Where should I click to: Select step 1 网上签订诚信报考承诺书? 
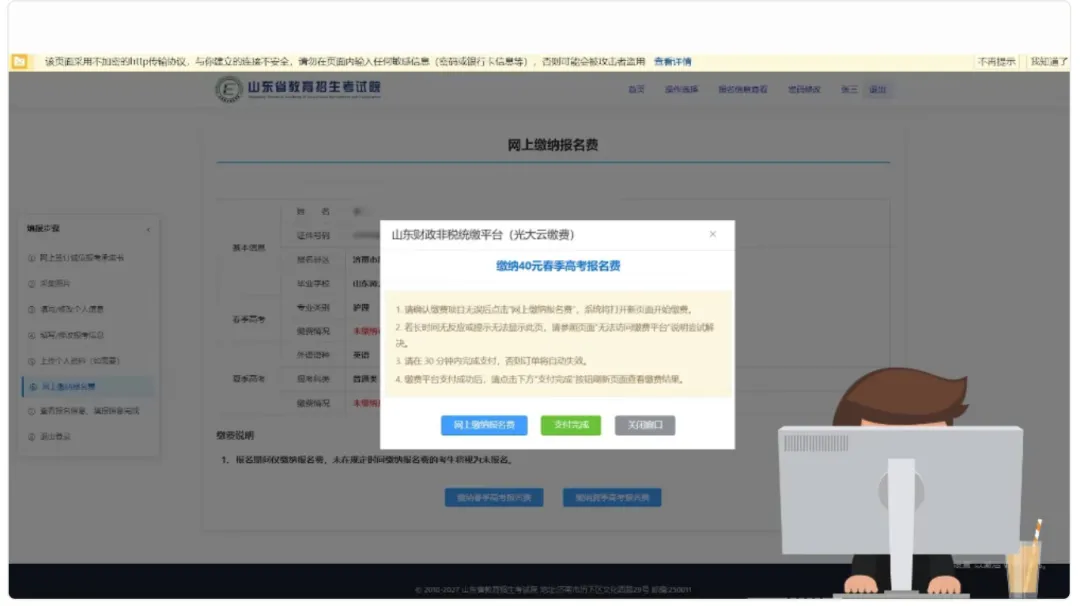click(x=76, y=258)
